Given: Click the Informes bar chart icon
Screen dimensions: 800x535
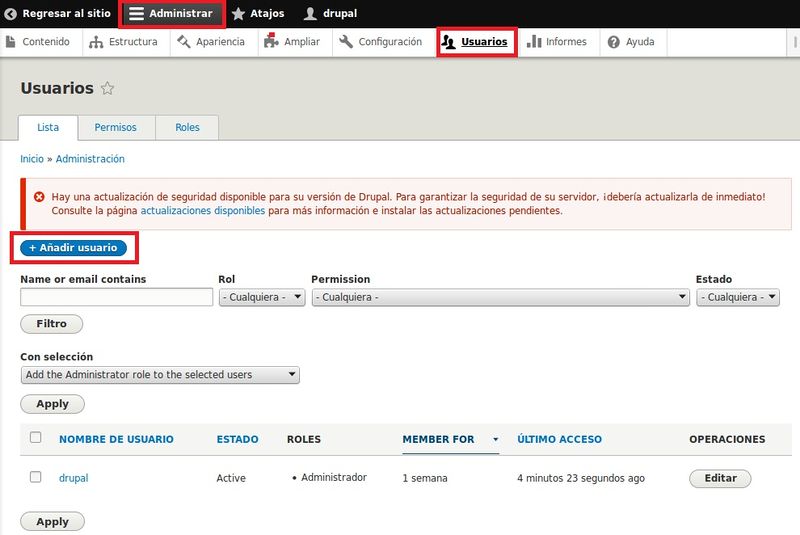Looking at the screenshot, I should [x=534, y=41].
